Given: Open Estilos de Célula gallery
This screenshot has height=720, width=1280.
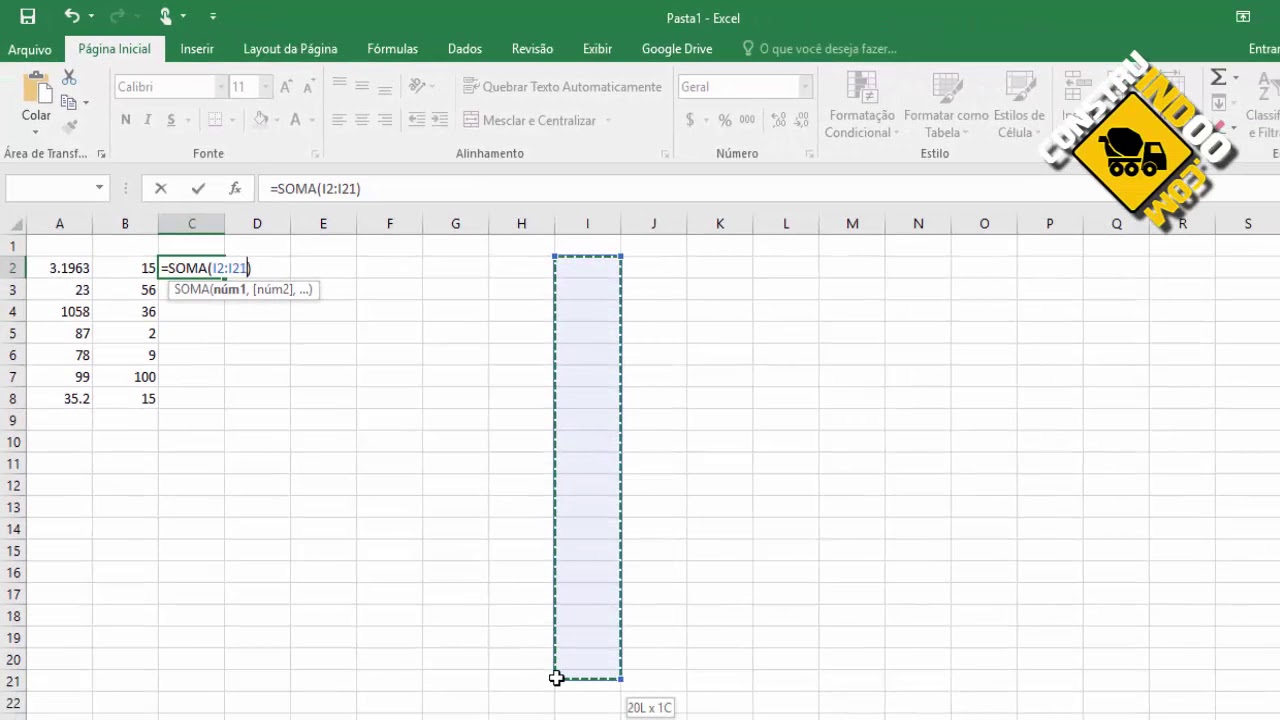Looking at the screenshot, I should point(1019,105).
